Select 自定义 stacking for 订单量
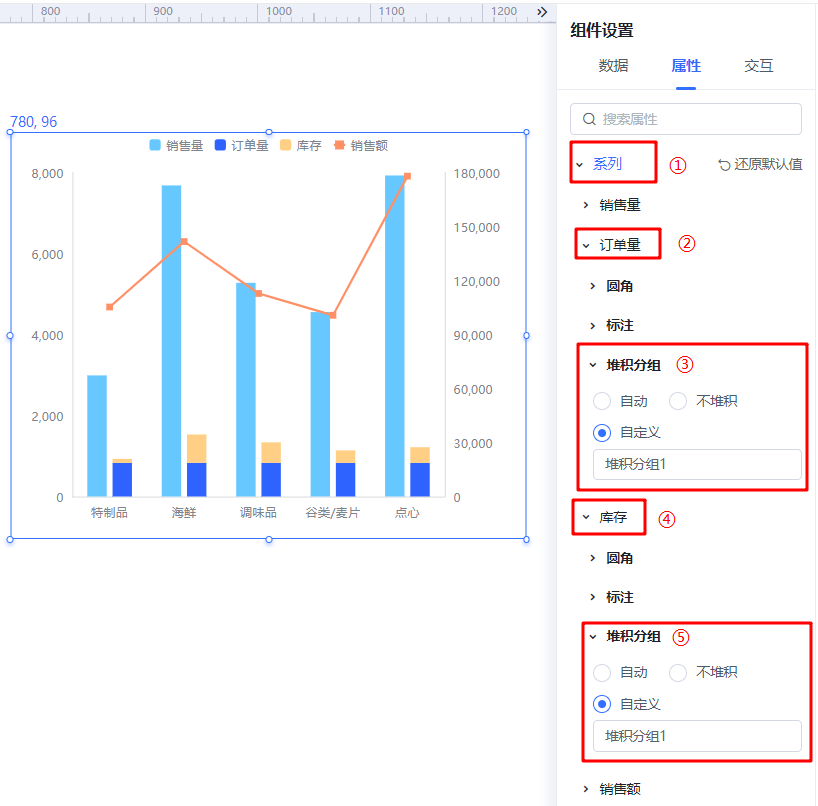 [x=602, y=432]
